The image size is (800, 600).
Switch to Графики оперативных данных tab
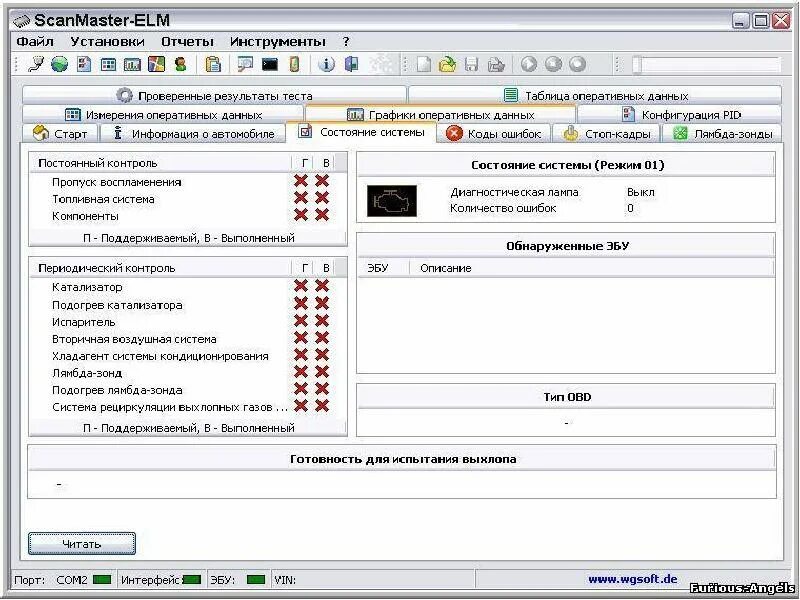[x=440, y=115]
